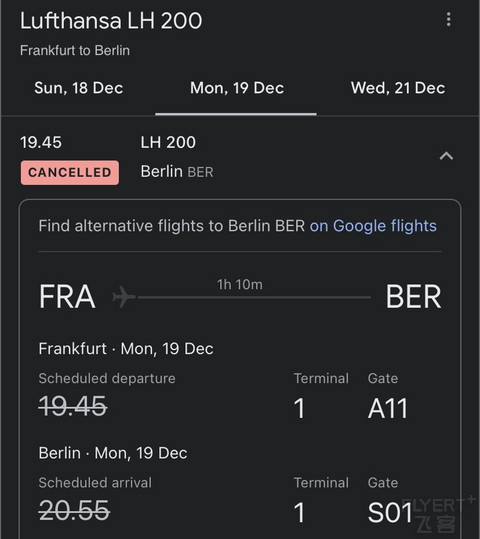Click the struck-through 20.55 arrival time

tap(74, 510)
